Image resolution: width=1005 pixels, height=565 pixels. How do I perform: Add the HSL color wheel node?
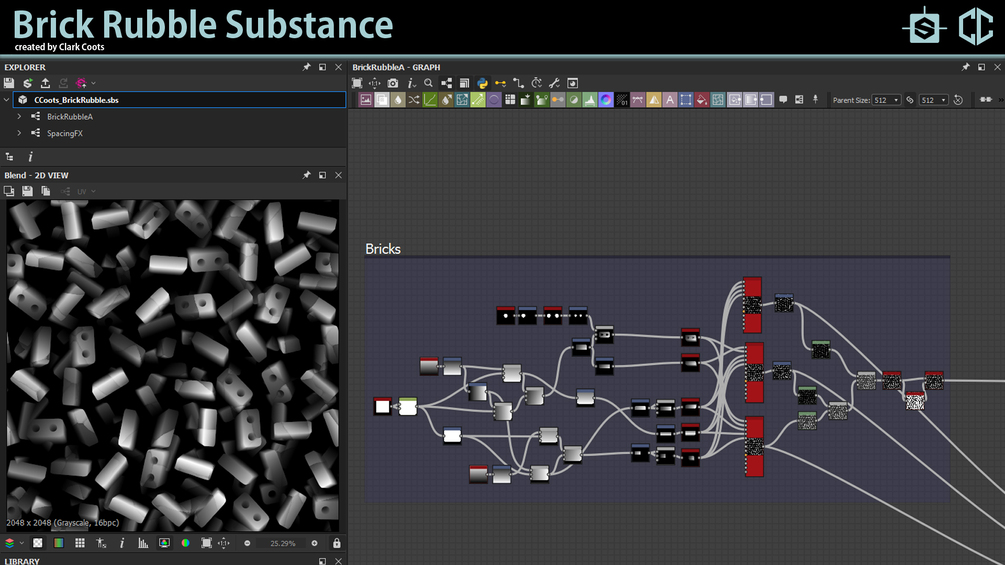click(606, 100)
